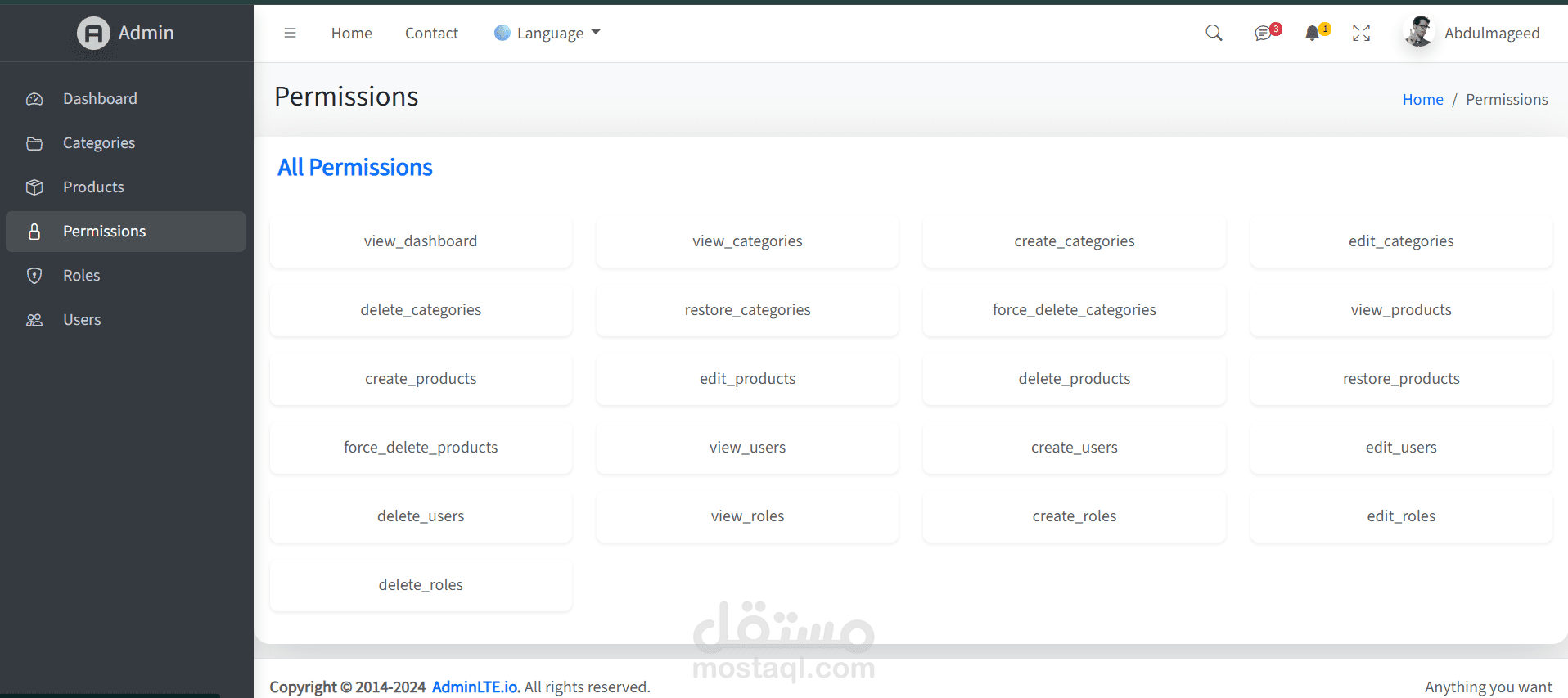Viewport: 1568px width, 698px height.
Task: Click the Language globe icon
Action: (502, 33)
